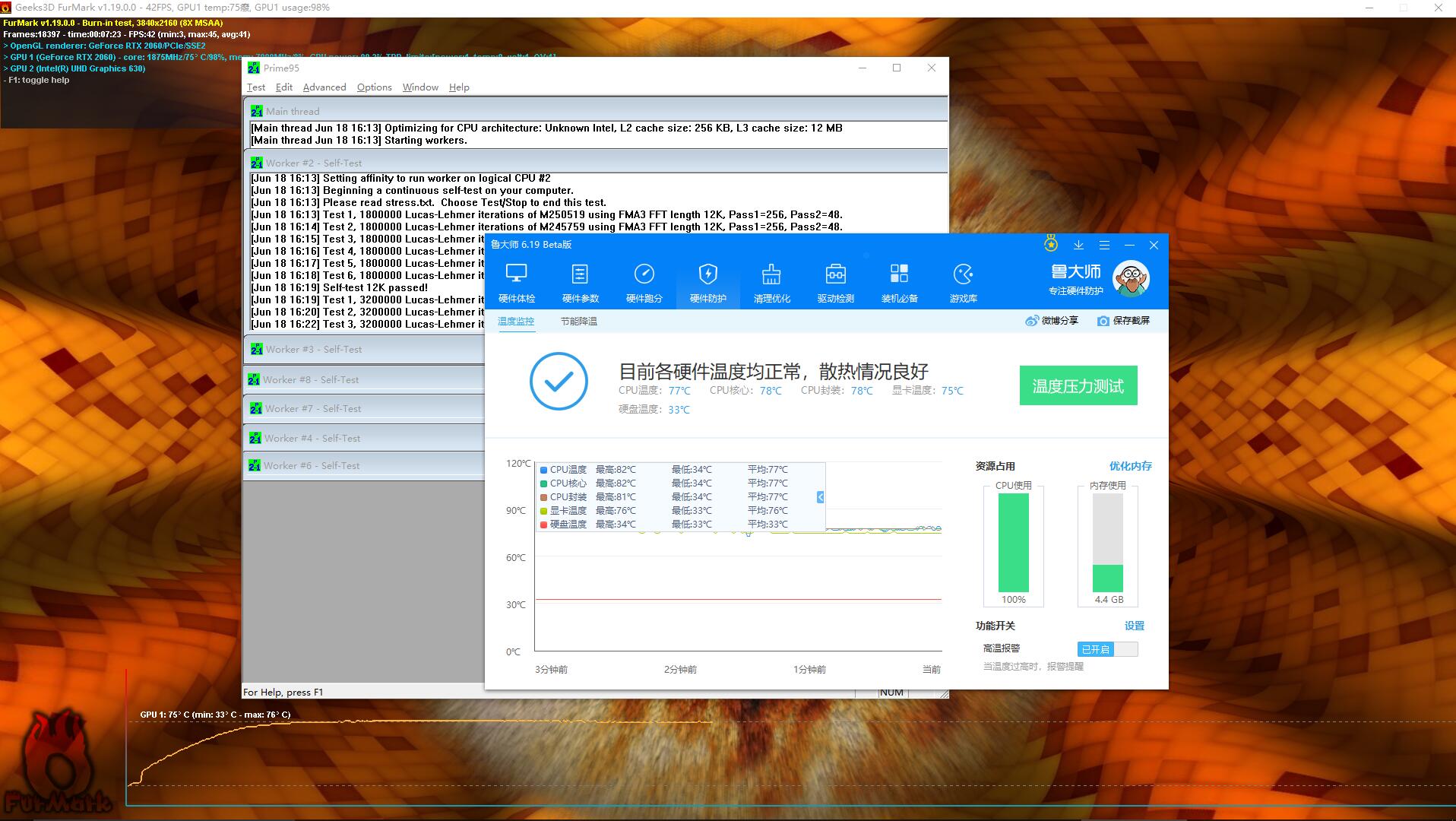Click the Main thread window icon in Prime95
This screenshot has height=821, width=1456.
click(x=257, y=111)
